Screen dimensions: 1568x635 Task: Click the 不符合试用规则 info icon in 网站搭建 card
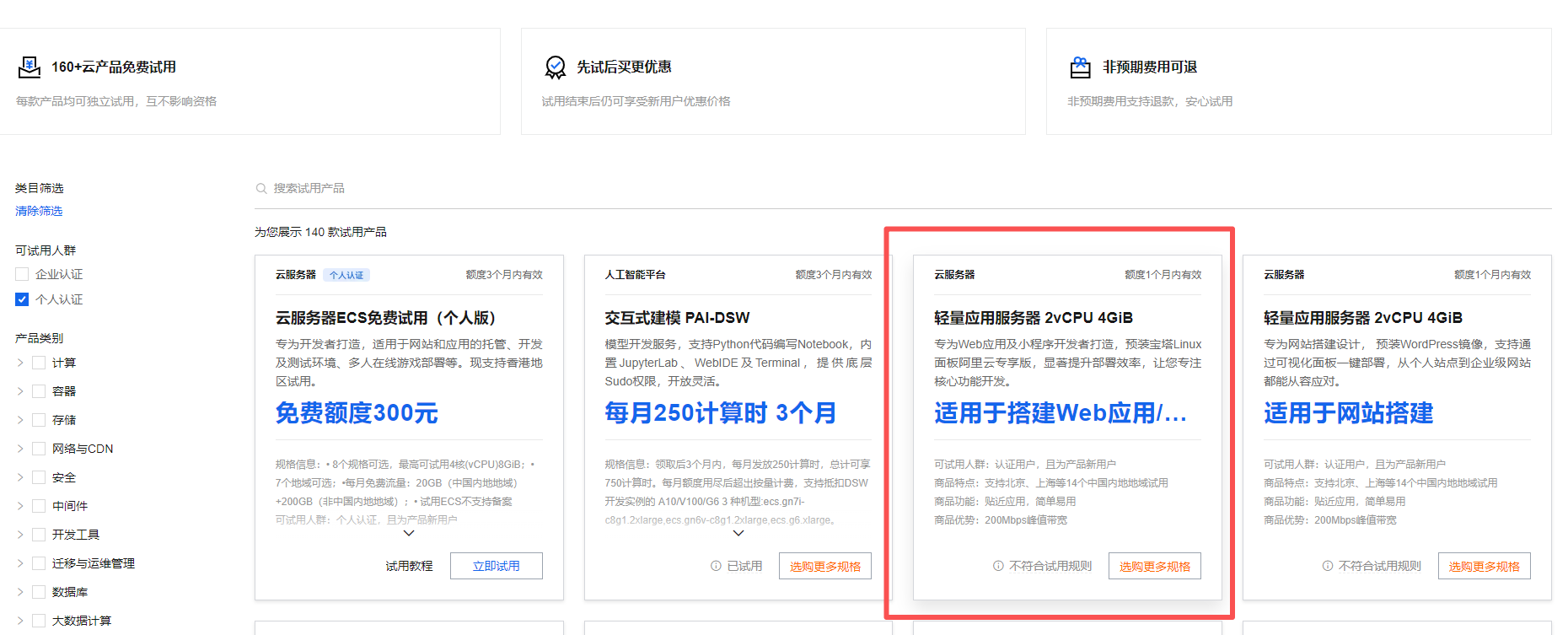pyautogui.click(x=1328, y=566)
